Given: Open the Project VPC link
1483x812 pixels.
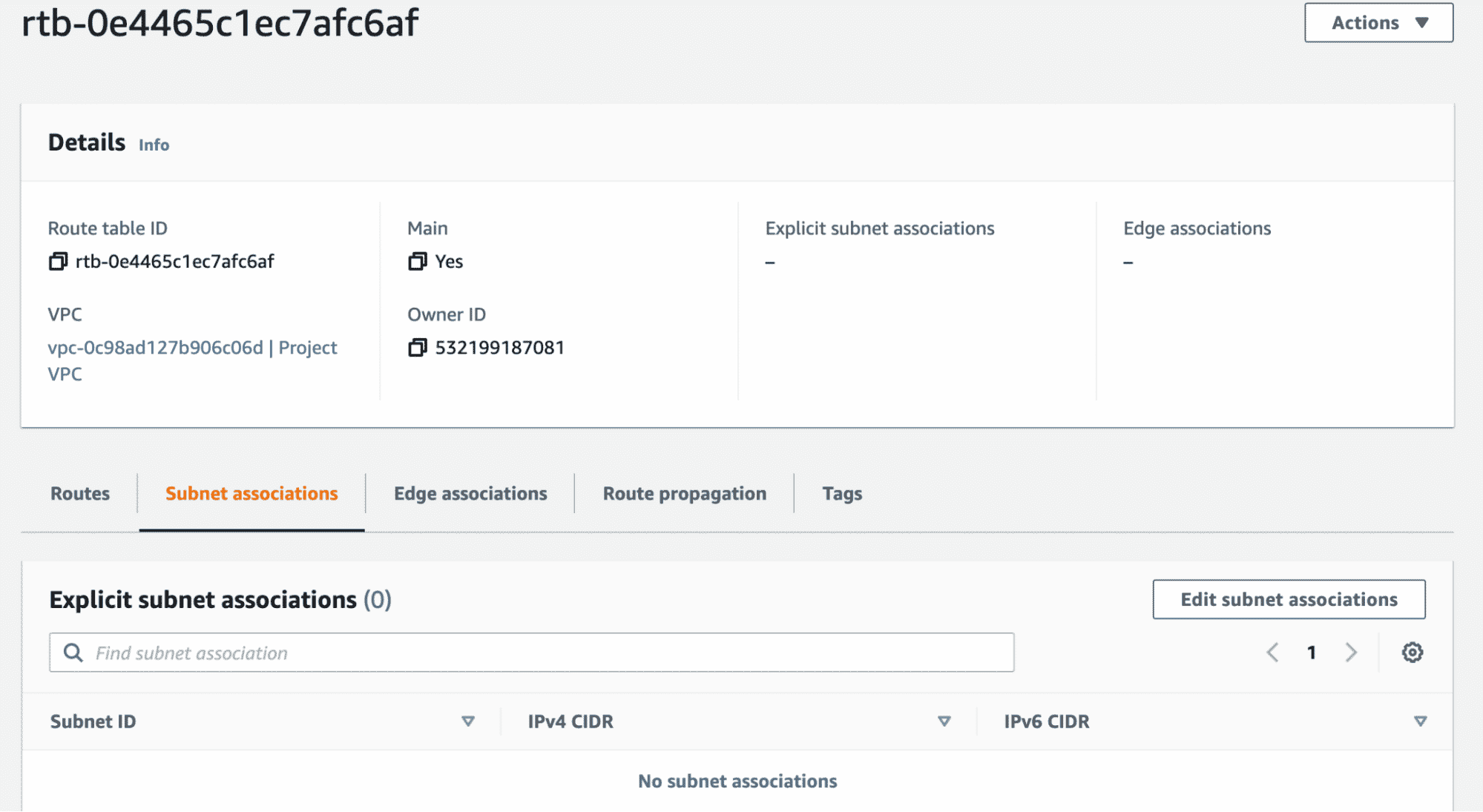Looking at the screenshot, I should pos(192,349).
